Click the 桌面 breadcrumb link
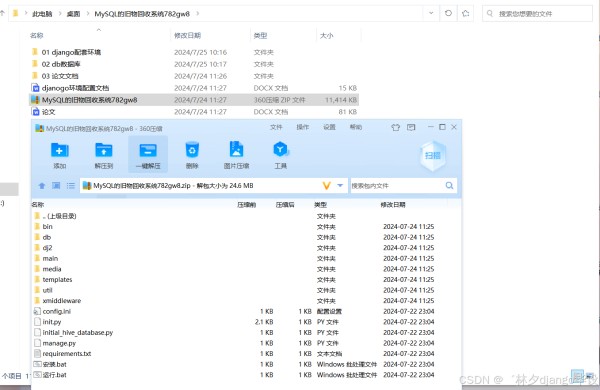The width and height of the screenshot is (600, 390). pyautogui.click(x=73, y=14)
